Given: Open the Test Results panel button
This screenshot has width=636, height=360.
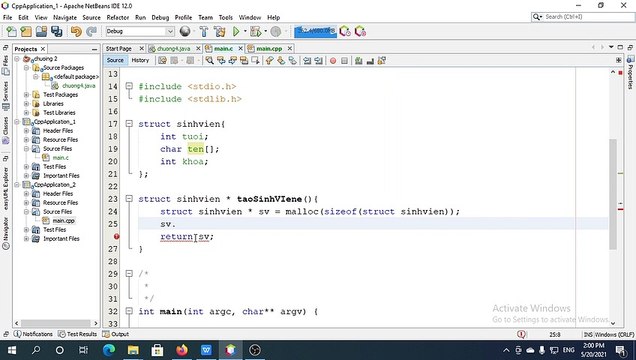Looking at the screenshot, I should coord(77,334).
